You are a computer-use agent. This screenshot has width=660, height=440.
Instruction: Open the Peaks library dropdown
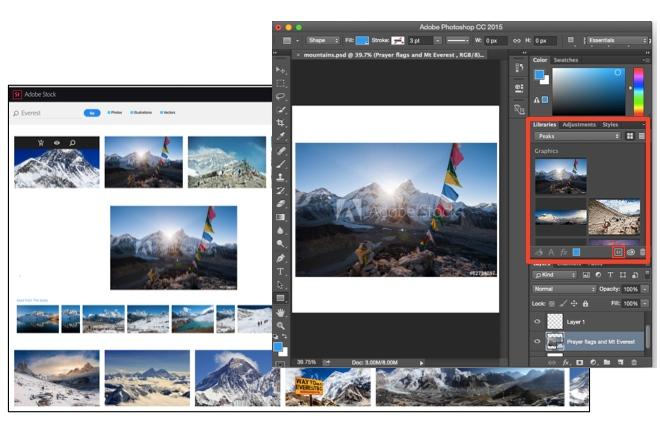click(578, 136)
